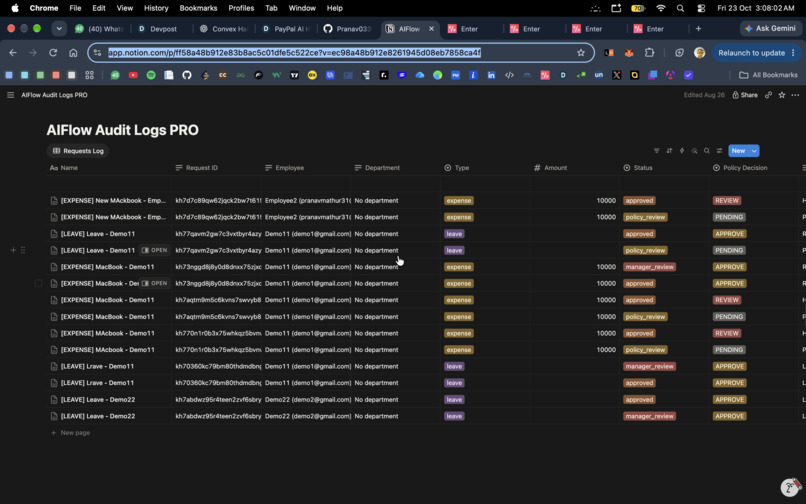Reload the page in Chrome
This screenshot has height=504, width=806.
coord(53,52)
